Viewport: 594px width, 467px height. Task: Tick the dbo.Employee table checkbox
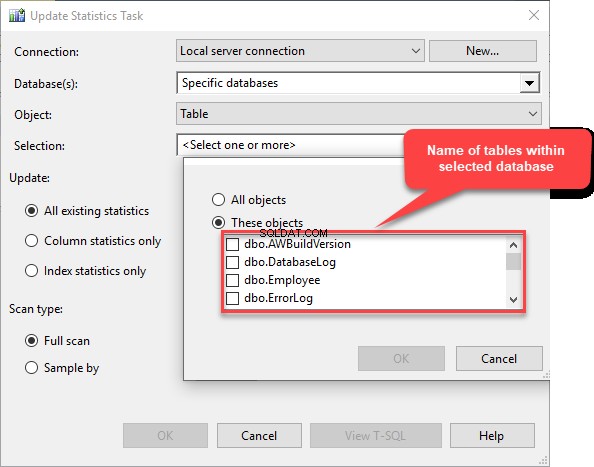point(232,280)
